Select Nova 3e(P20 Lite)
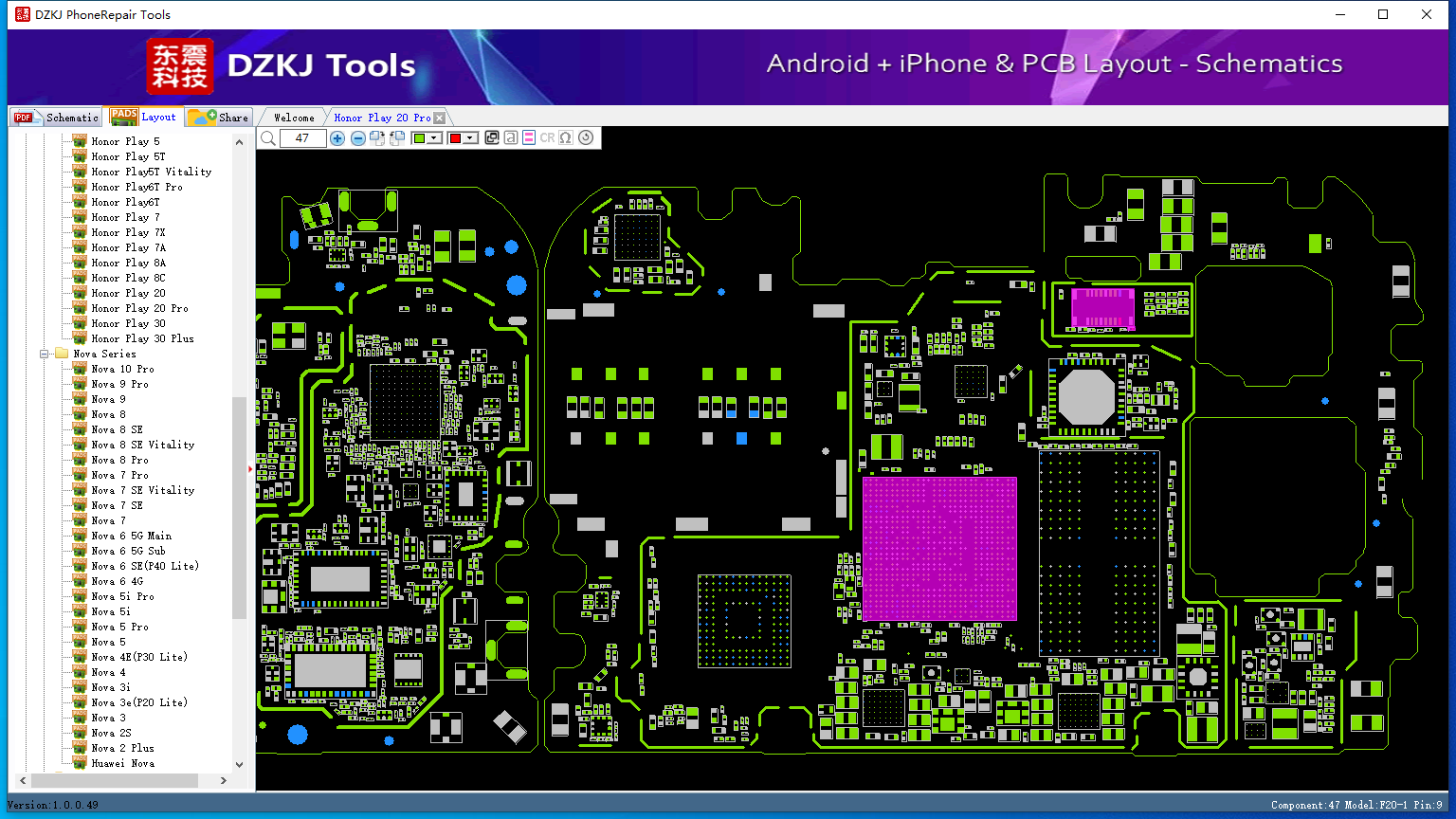Viewport: 1456px width, 819px height. point(138,702)
